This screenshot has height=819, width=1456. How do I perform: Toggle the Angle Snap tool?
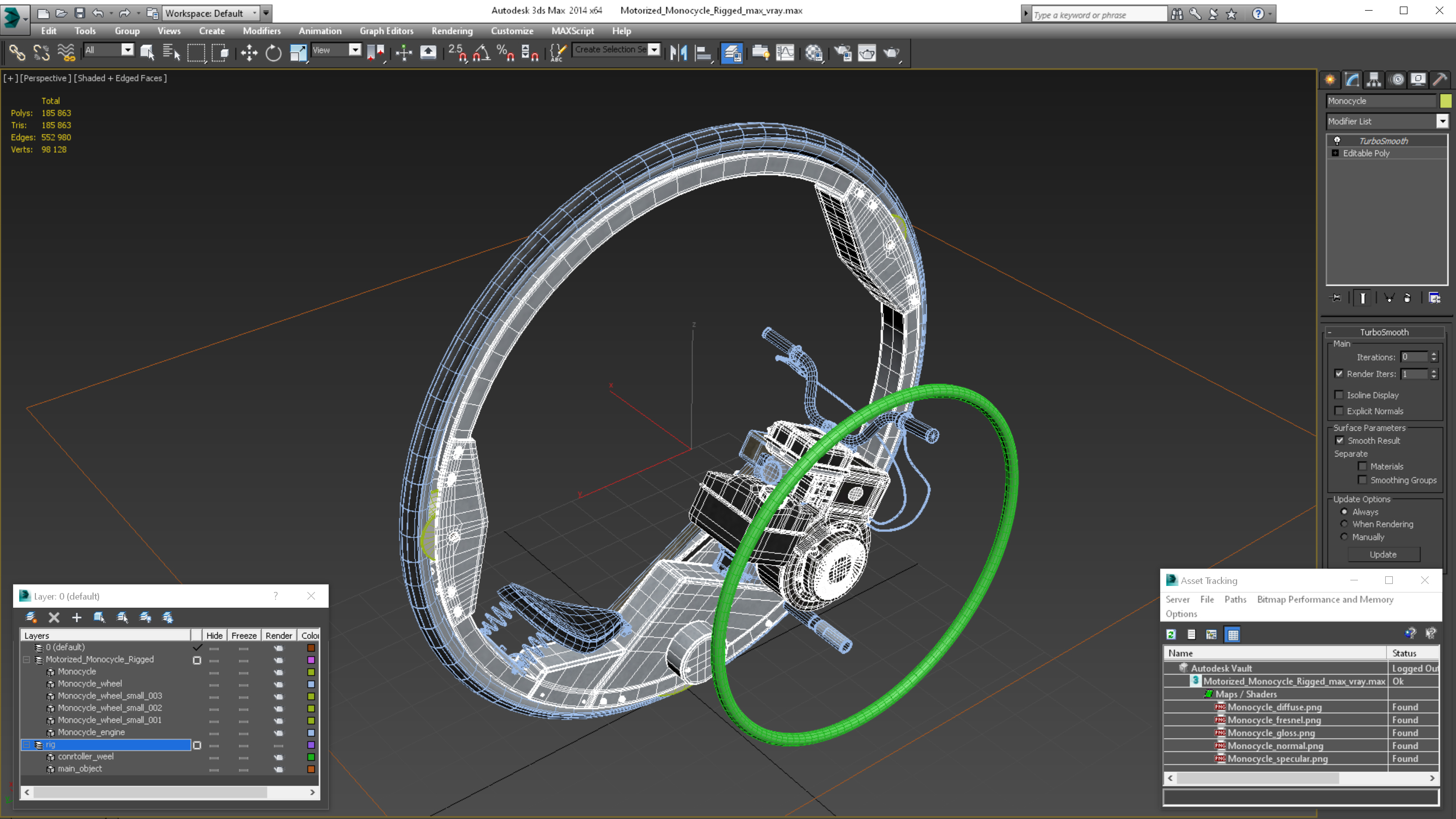(482, 53)
